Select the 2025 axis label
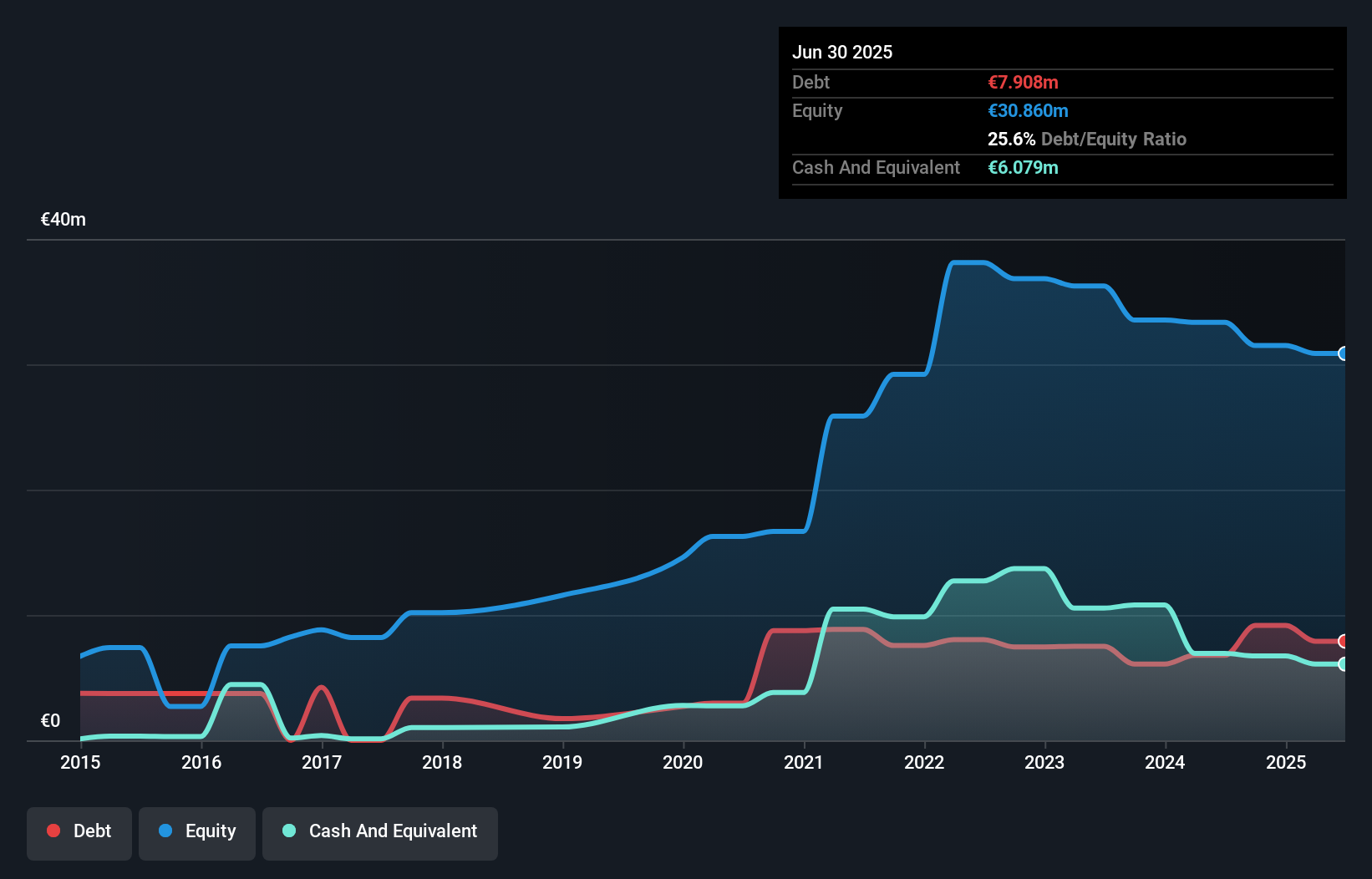Image resolution: width=1372 pixels, height=879 pixels. click(x=1286, y=762)
